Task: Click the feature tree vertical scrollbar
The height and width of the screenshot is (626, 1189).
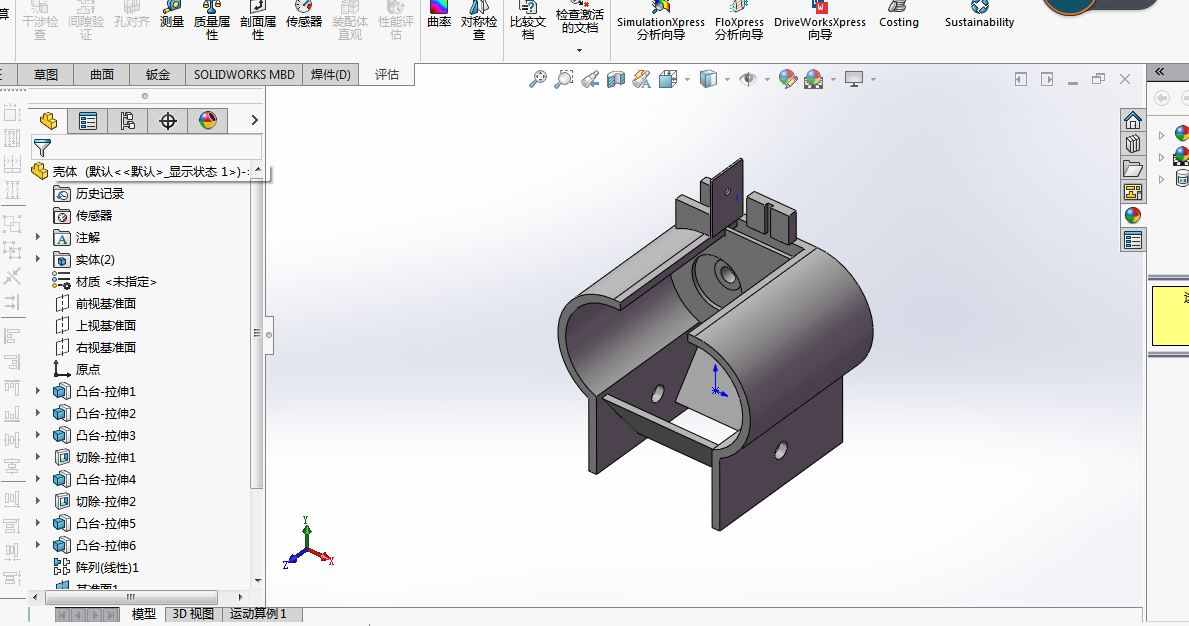Action: tap(258, 333)
